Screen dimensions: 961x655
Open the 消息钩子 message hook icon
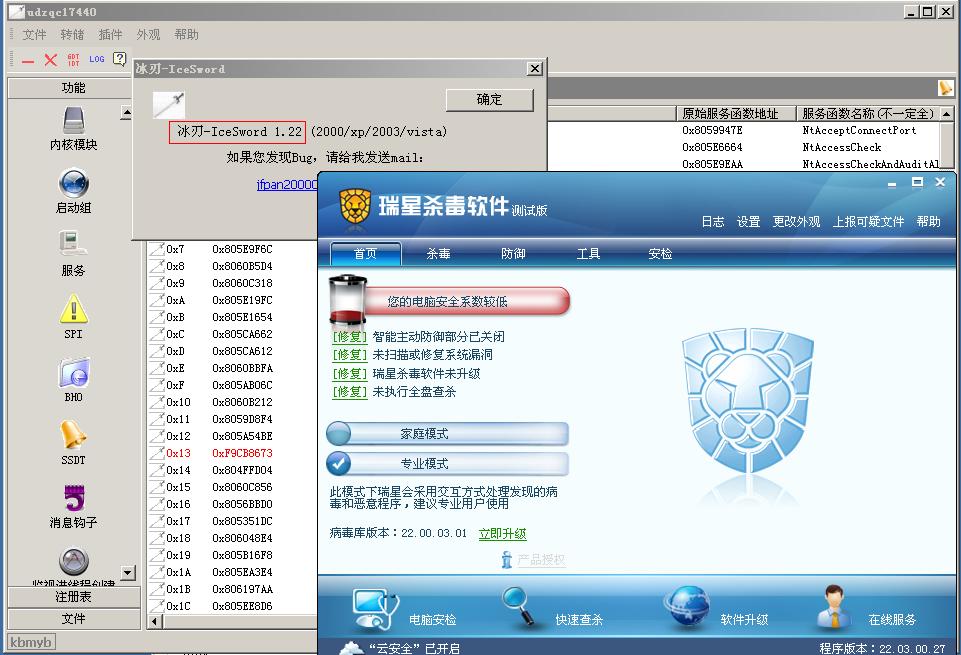(74, 498)
